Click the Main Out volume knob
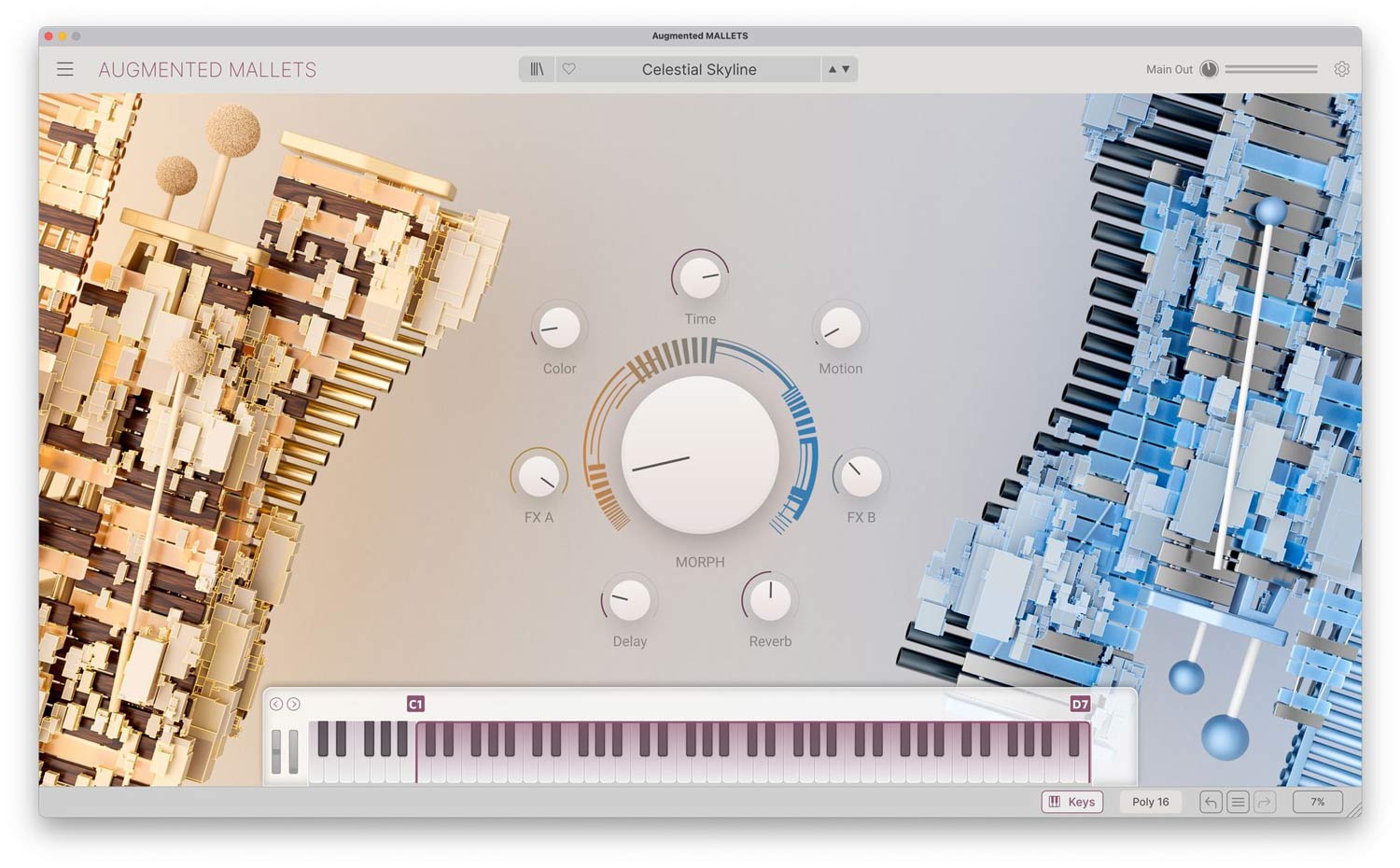 pyautogui.click(x=1209, y=69)
